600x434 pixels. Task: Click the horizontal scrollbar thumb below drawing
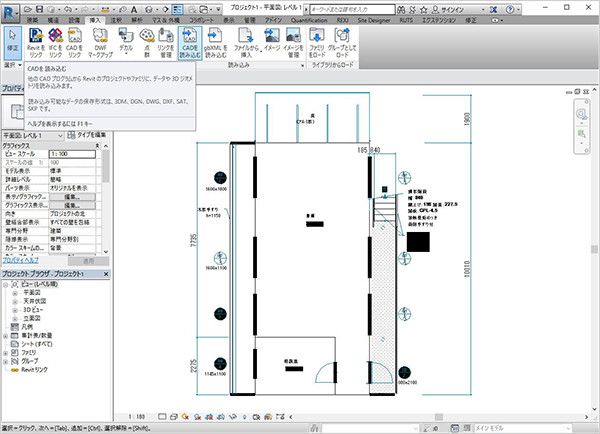coord(439,417)
